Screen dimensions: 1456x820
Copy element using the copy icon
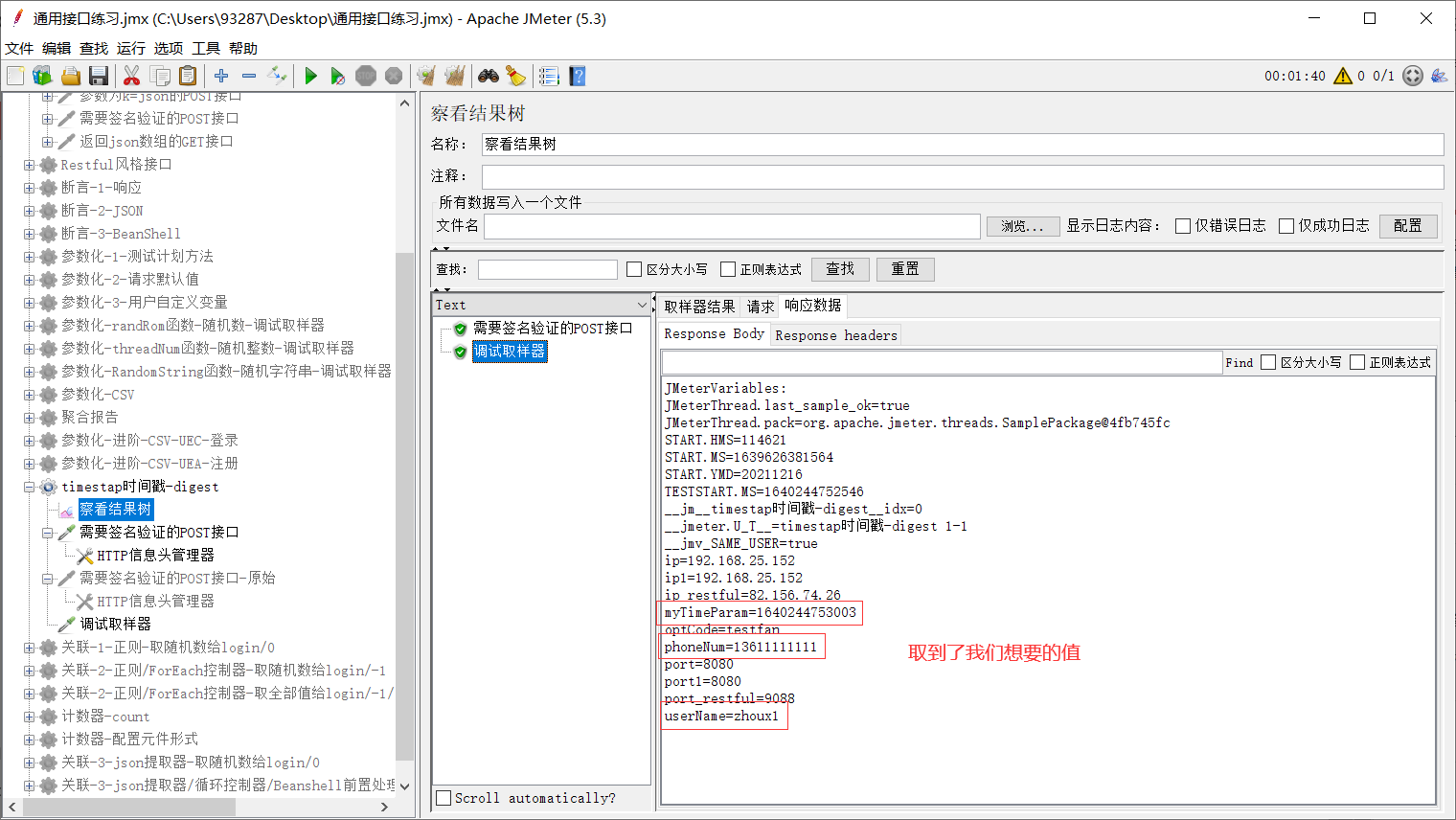tap(160, 76)
